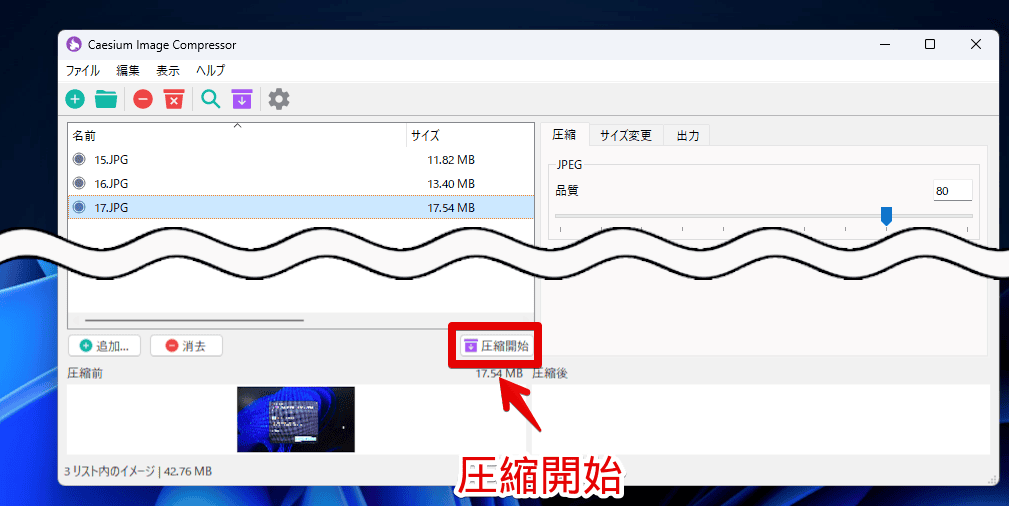Switch to the 出力 tab
Viewport: 1009px width, 508px height.
tap(687, 135)
